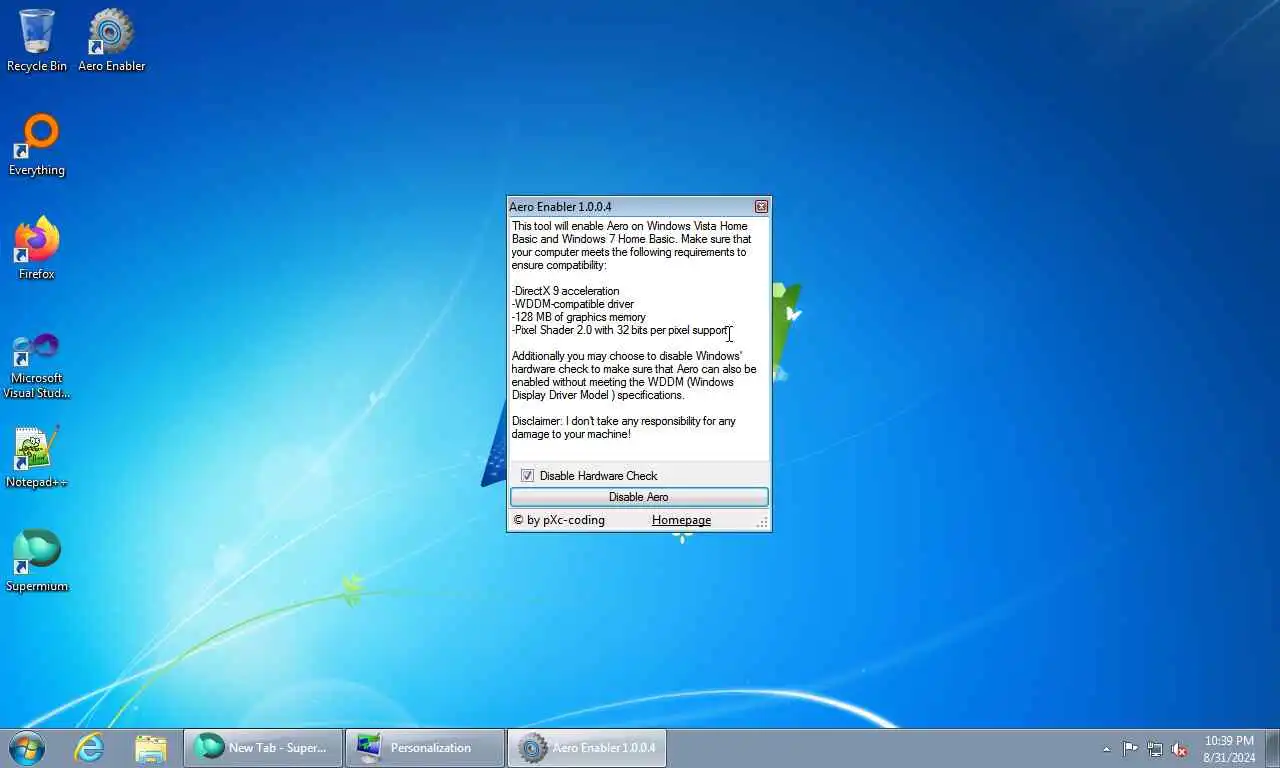Click the '-128 MB of graphics memory' line

coord(579,317)
